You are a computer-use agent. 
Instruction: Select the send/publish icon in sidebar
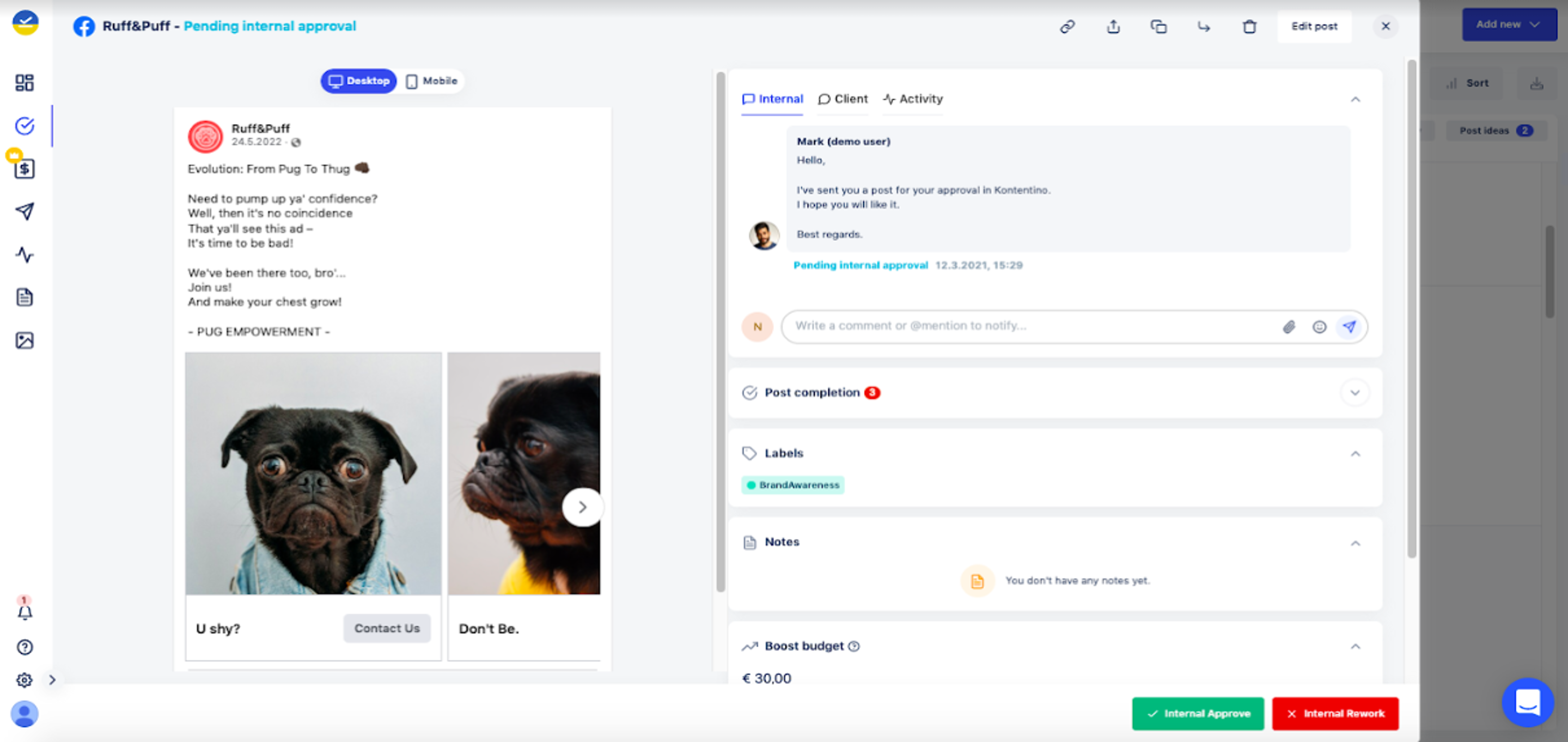[25, 210]
